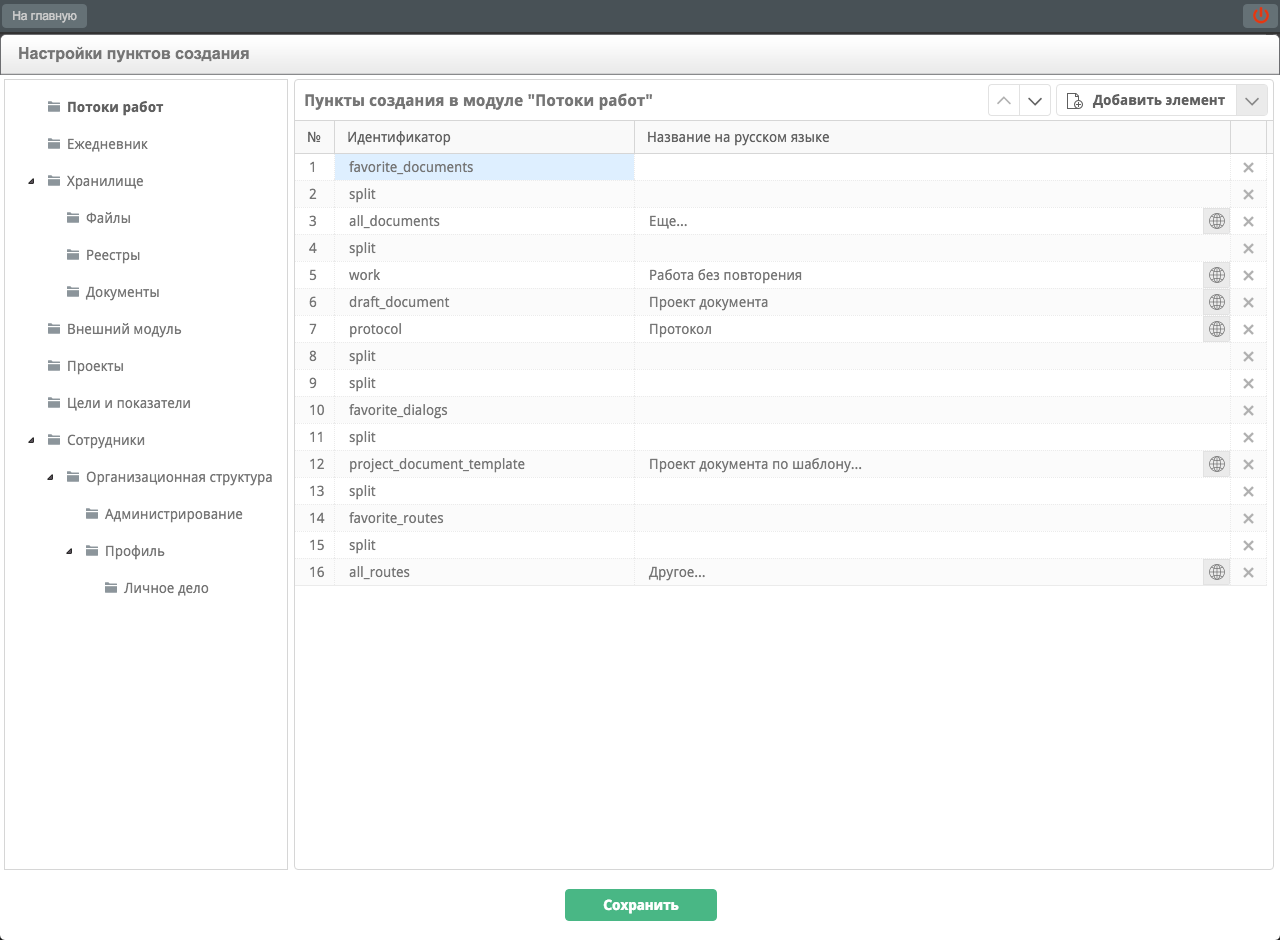Screen dimensions: 1280x940
Task: Open translation globe for draft_document row
Action: [1216, 302]
